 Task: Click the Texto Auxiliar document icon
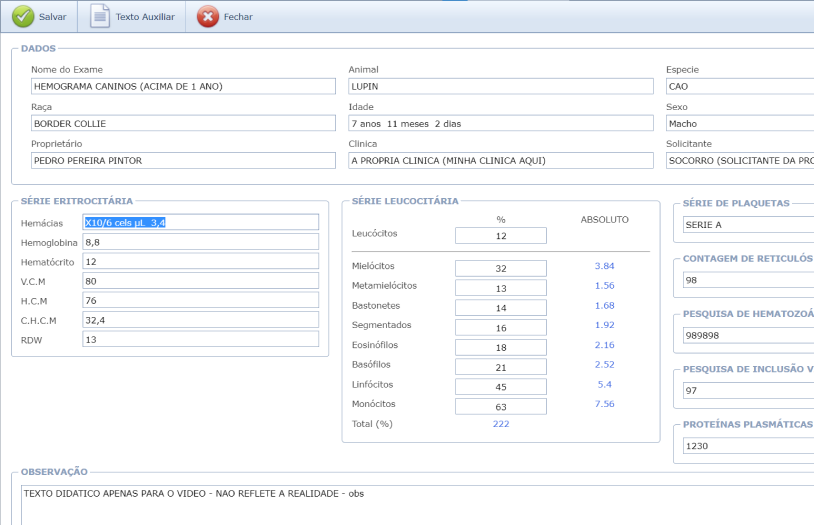(x=100, y=16)
